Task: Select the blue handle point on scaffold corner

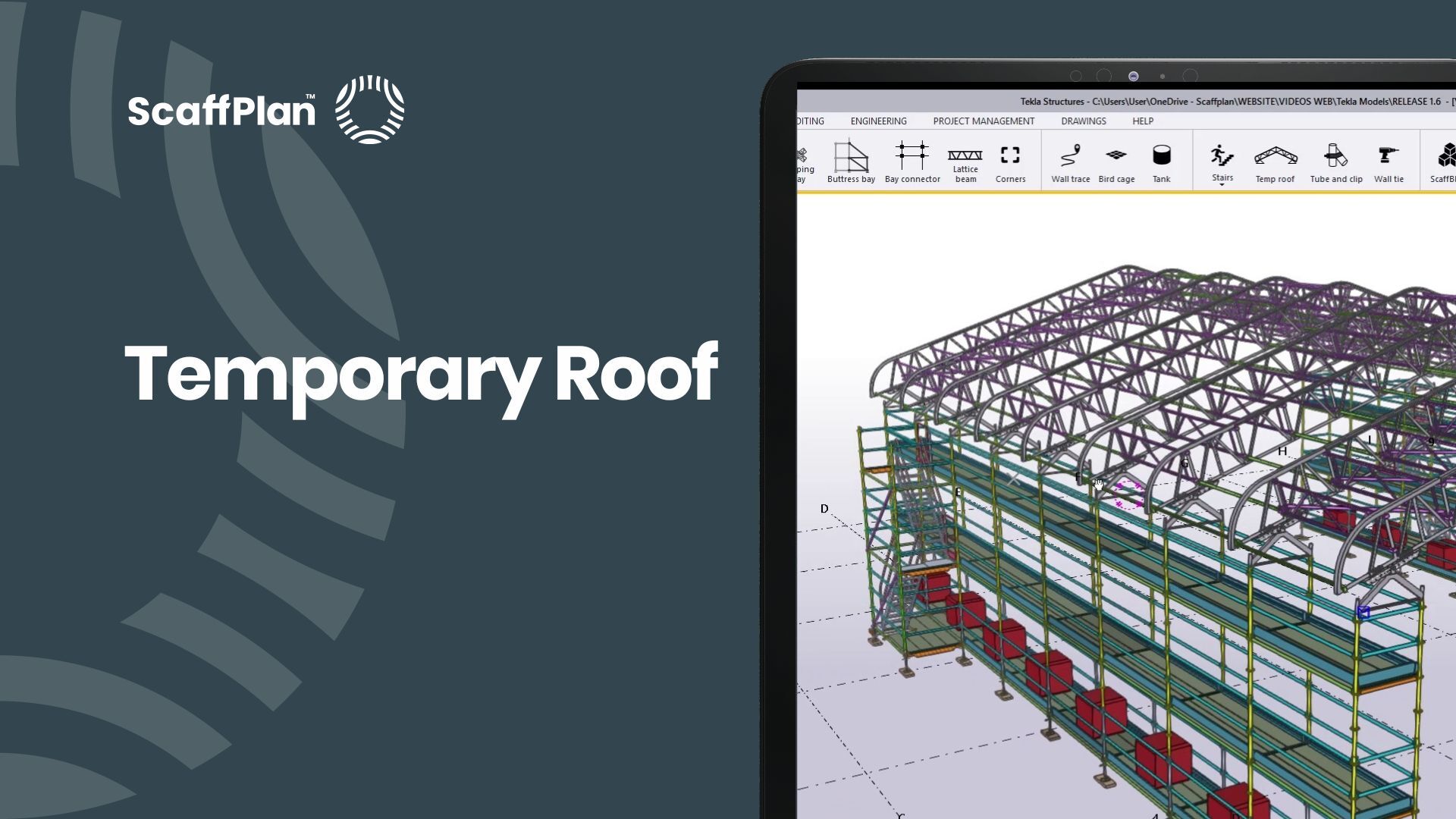Action: click(x=1363, y=612)
